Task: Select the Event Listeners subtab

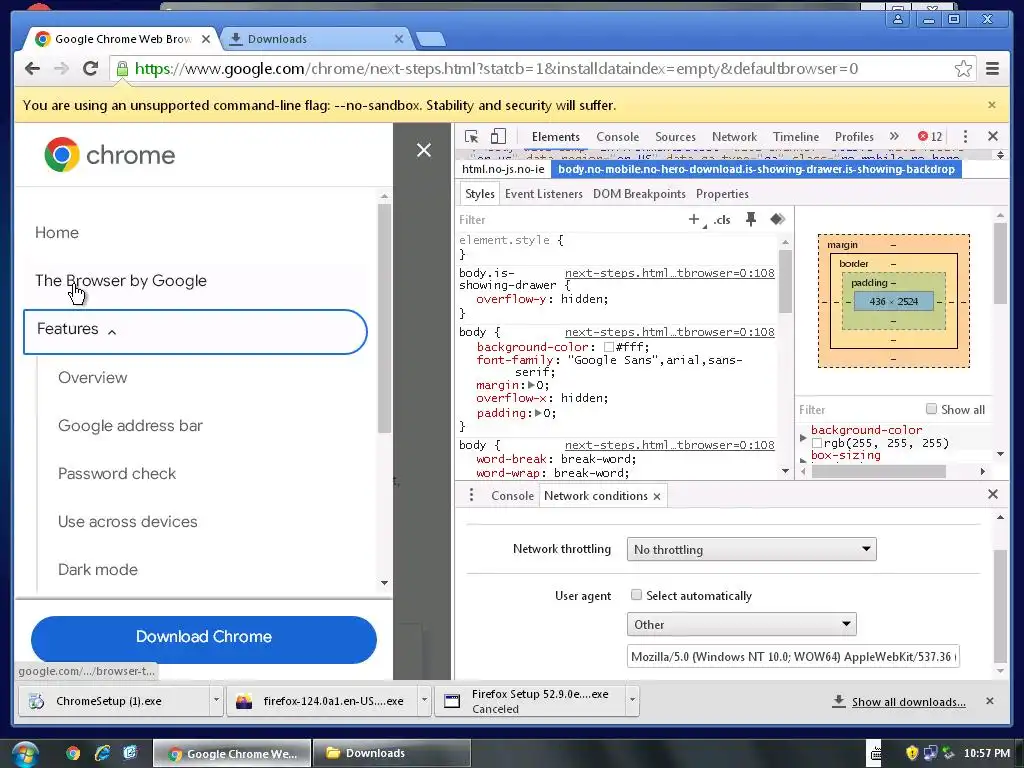Action: tap(543, 194)
